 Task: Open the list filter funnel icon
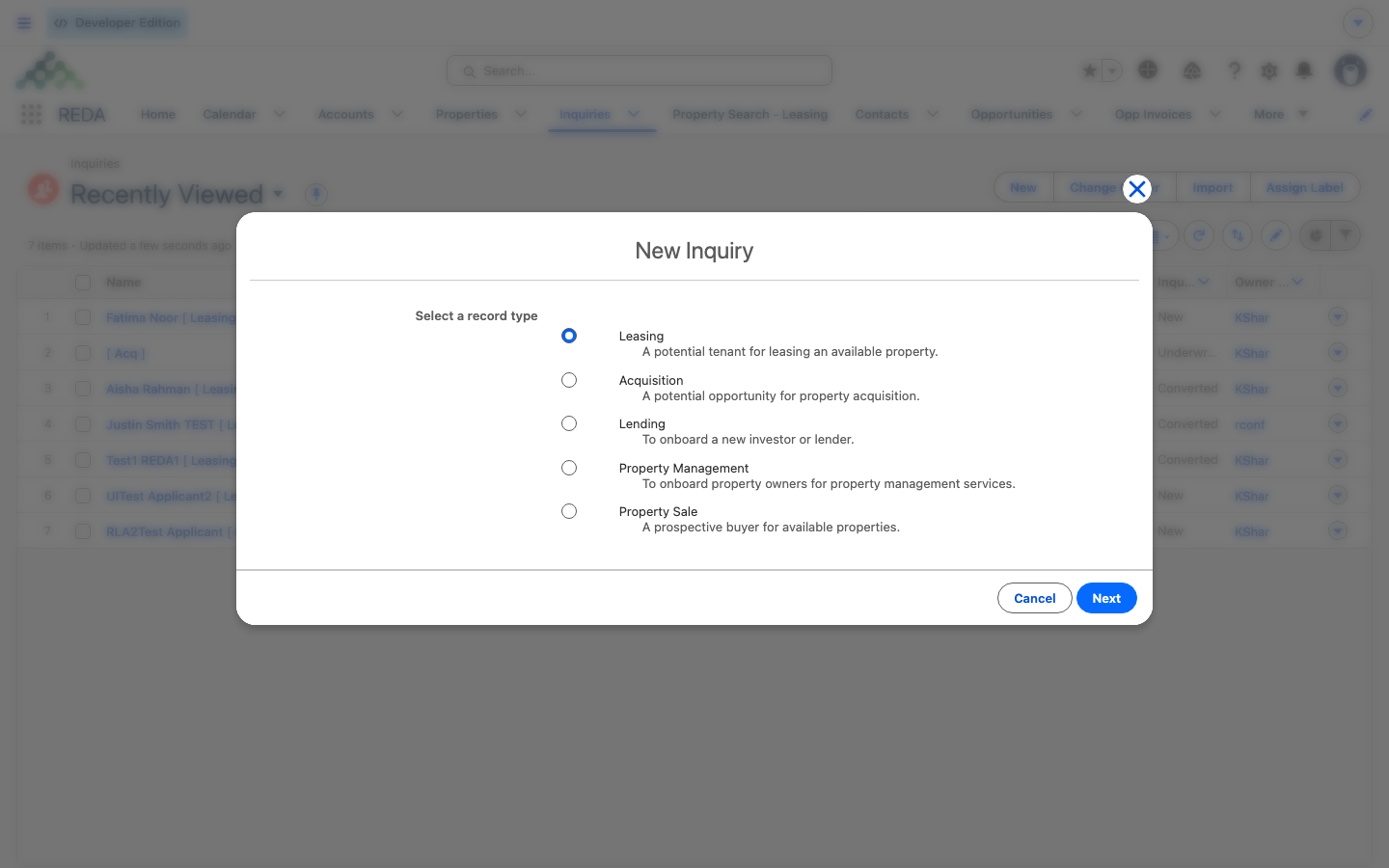[x=1346, y=235]
